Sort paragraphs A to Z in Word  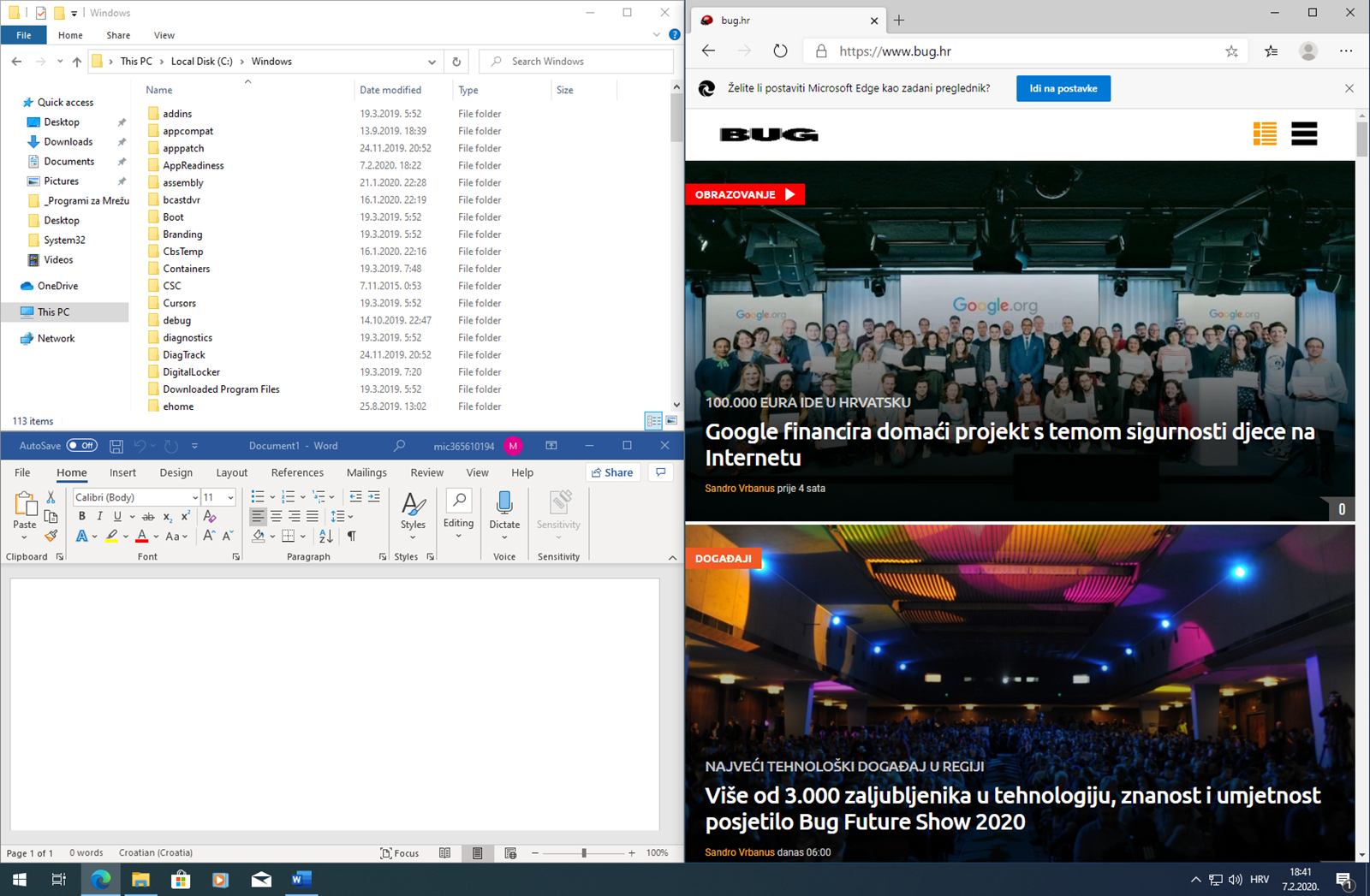tap(326, 537)
